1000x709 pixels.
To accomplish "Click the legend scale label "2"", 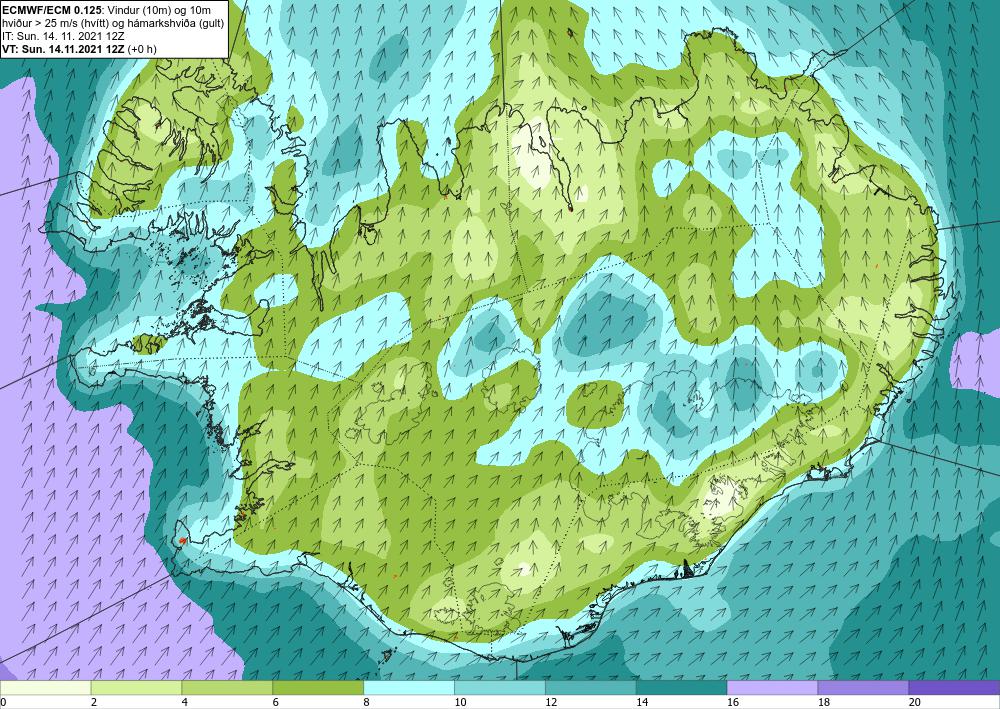I will click(x=94, y=703).
